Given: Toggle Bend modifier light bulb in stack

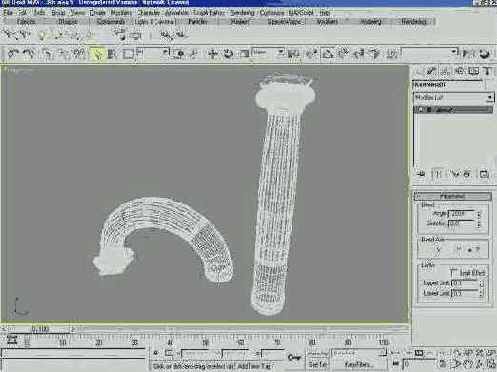Looking at the screenshot, I should (421, 110).
